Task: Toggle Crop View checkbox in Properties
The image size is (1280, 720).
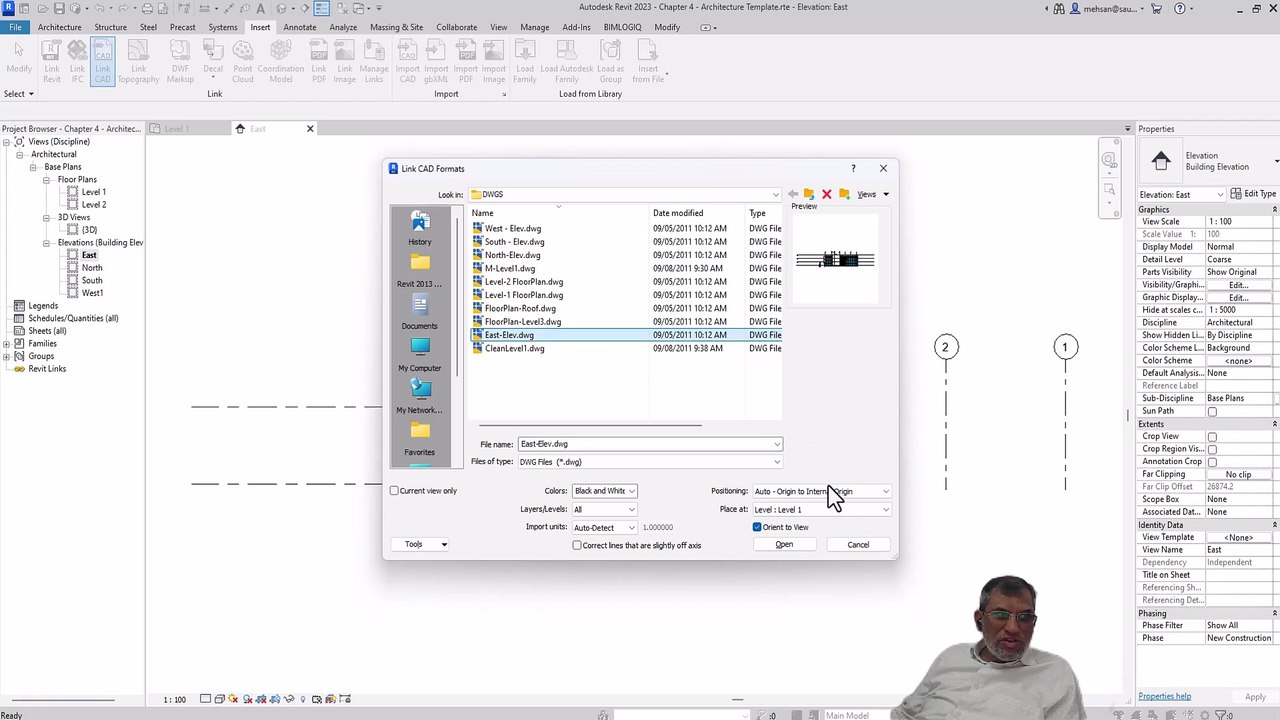Action: (x=1212, y=437)
